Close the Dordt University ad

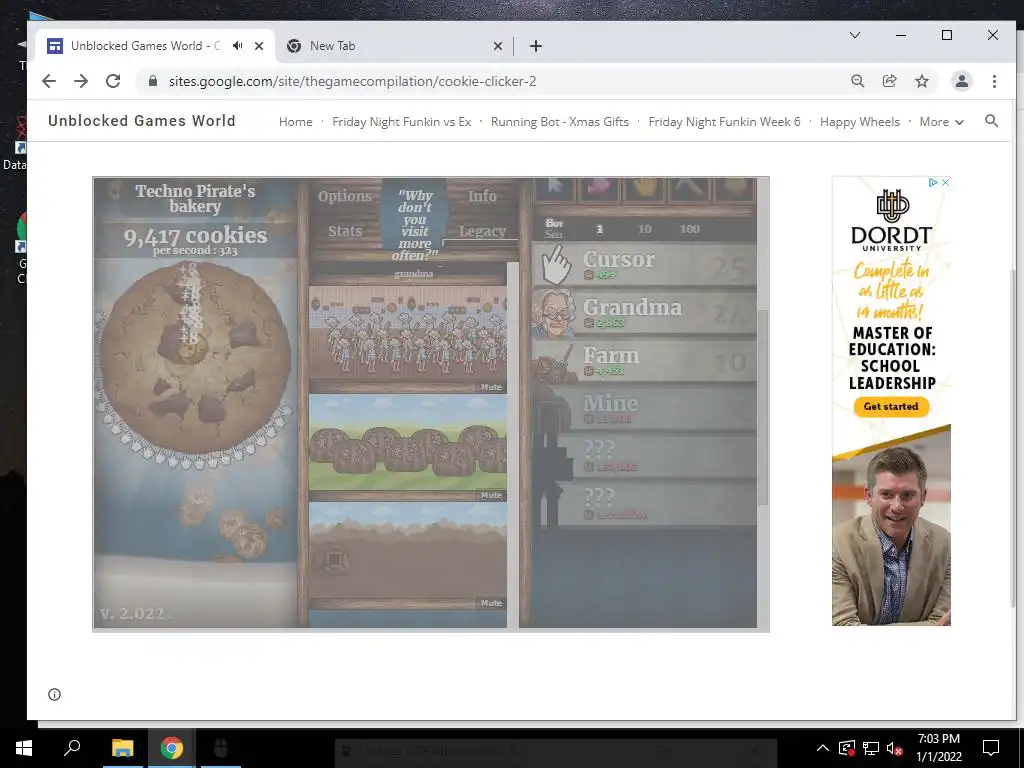pyautogui.click(x=945, y=182)
